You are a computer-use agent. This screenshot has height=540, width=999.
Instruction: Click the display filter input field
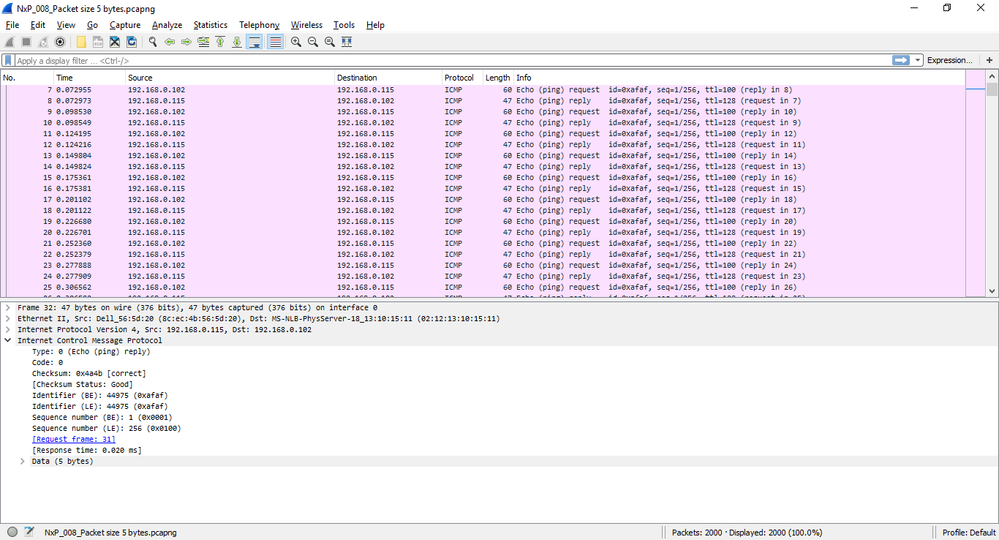pyautogui.click(x=452, y=60)
